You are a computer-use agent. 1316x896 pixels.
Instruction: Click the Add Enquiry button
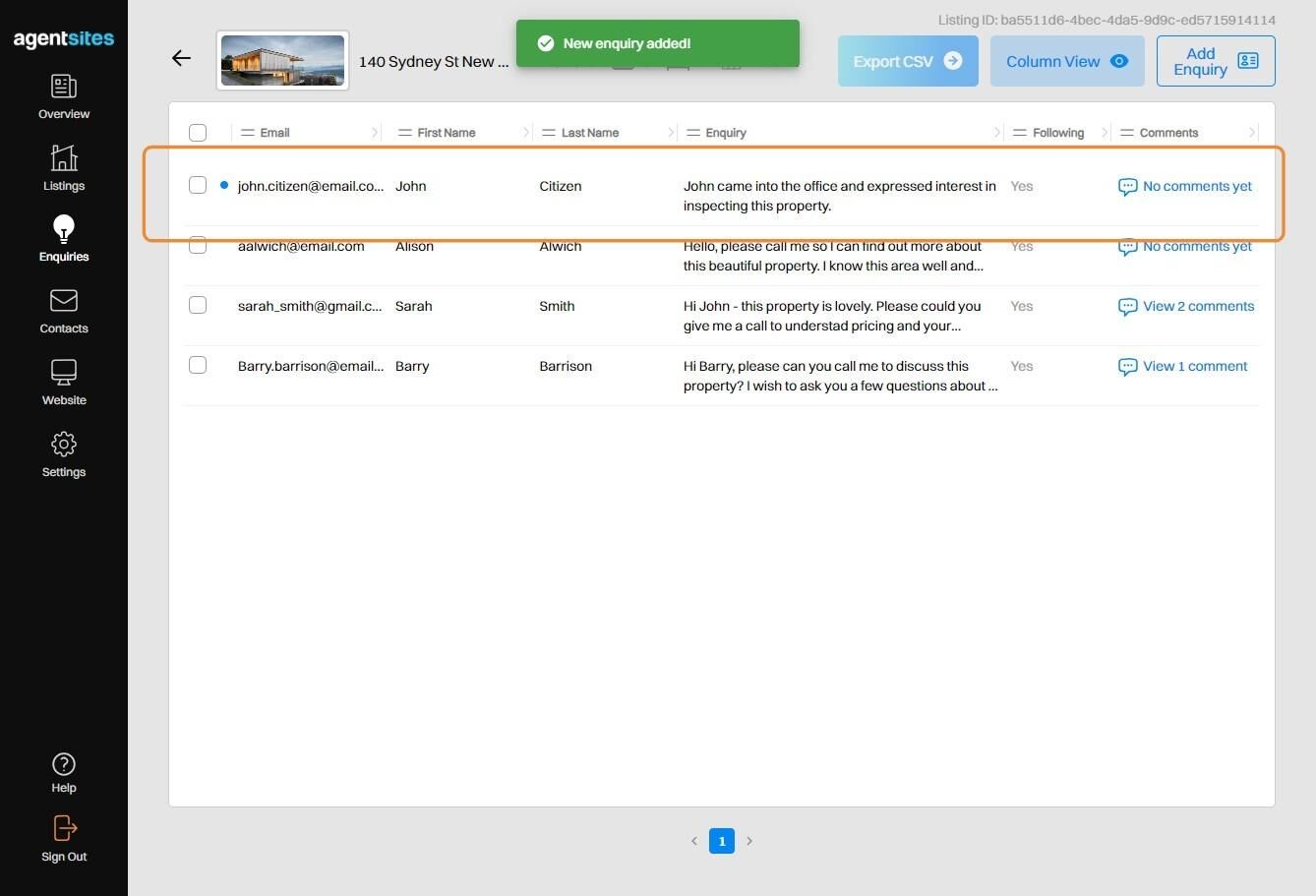tap(1216, 61)
